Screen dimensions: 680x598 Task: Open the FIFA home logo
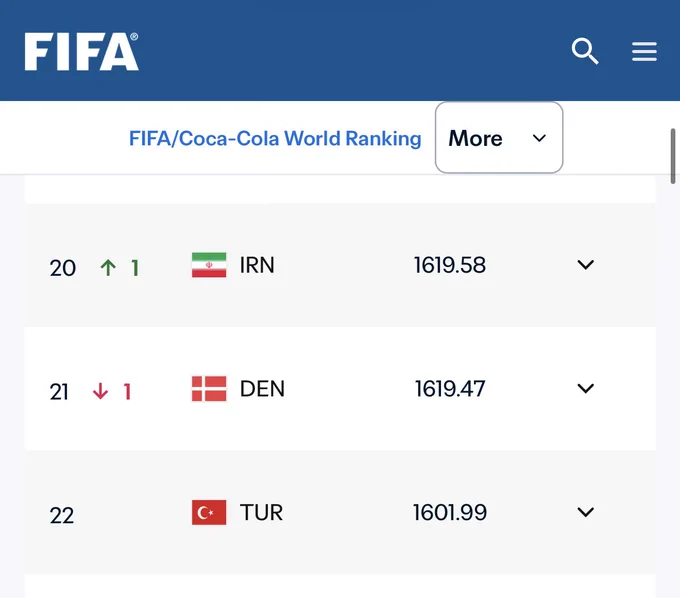[82, 51]
